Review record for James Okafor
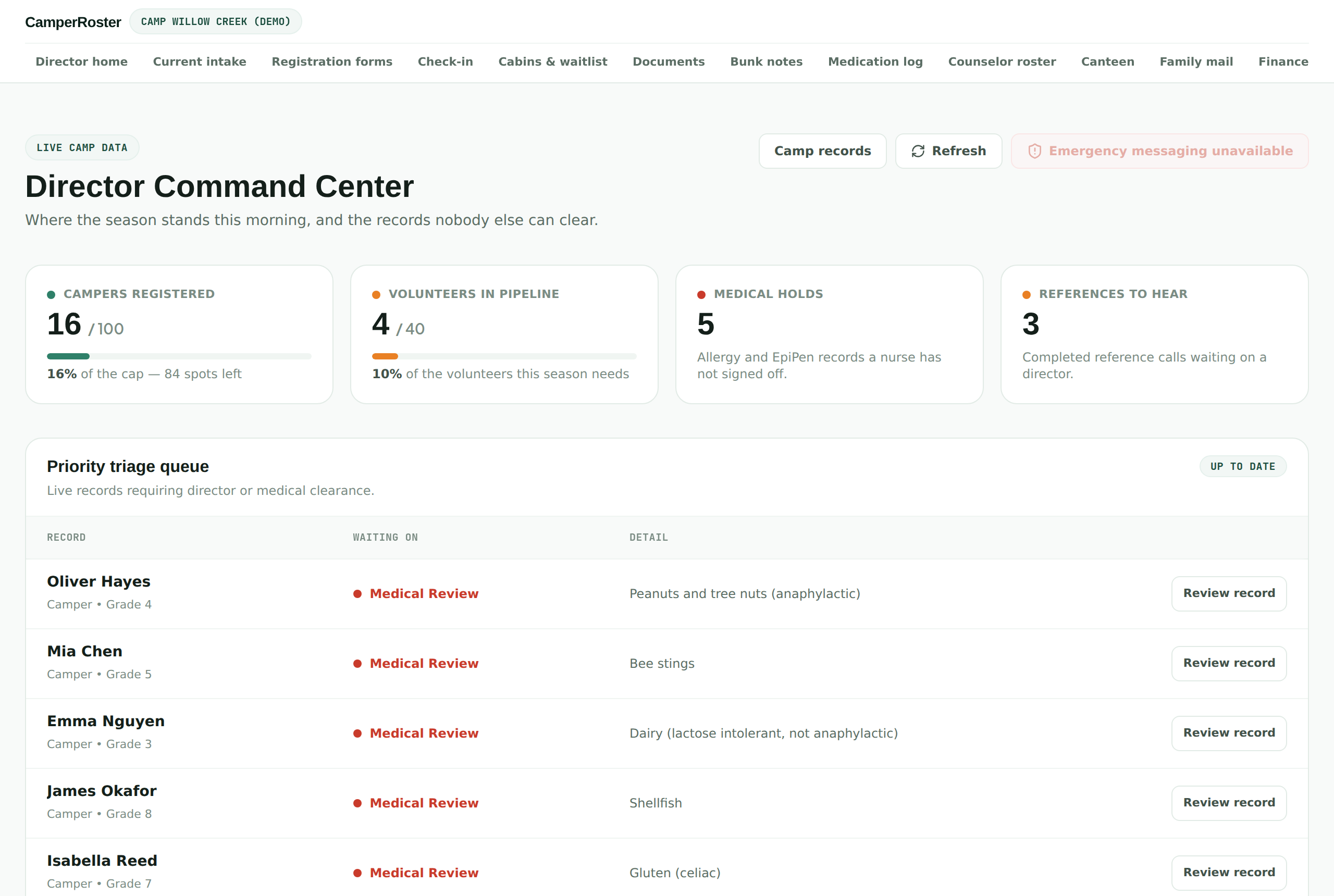The height and width of the screenshot is (896, 1334). point(1229,802)
